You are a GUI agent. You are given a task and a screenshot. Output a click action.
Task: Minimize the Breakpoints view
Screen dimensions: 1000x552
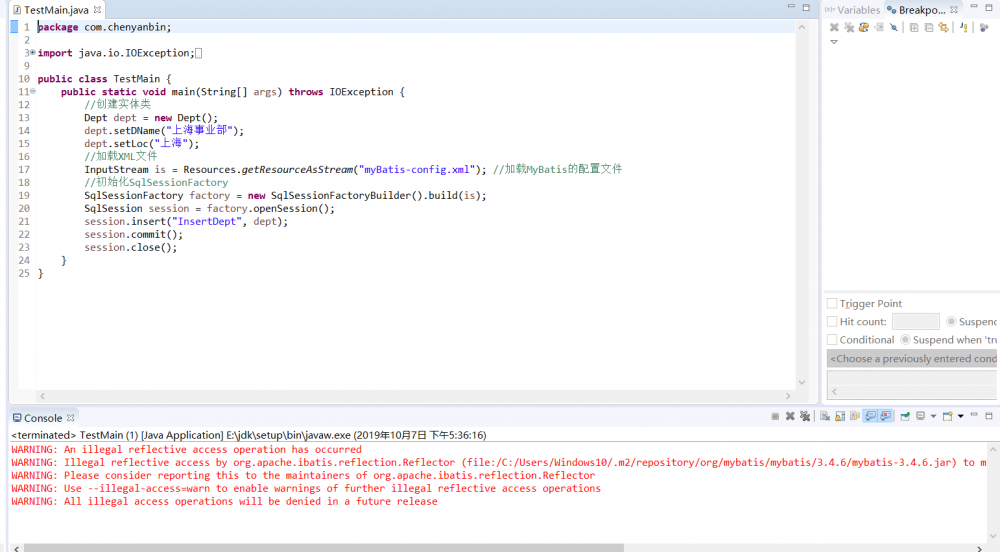974,7
